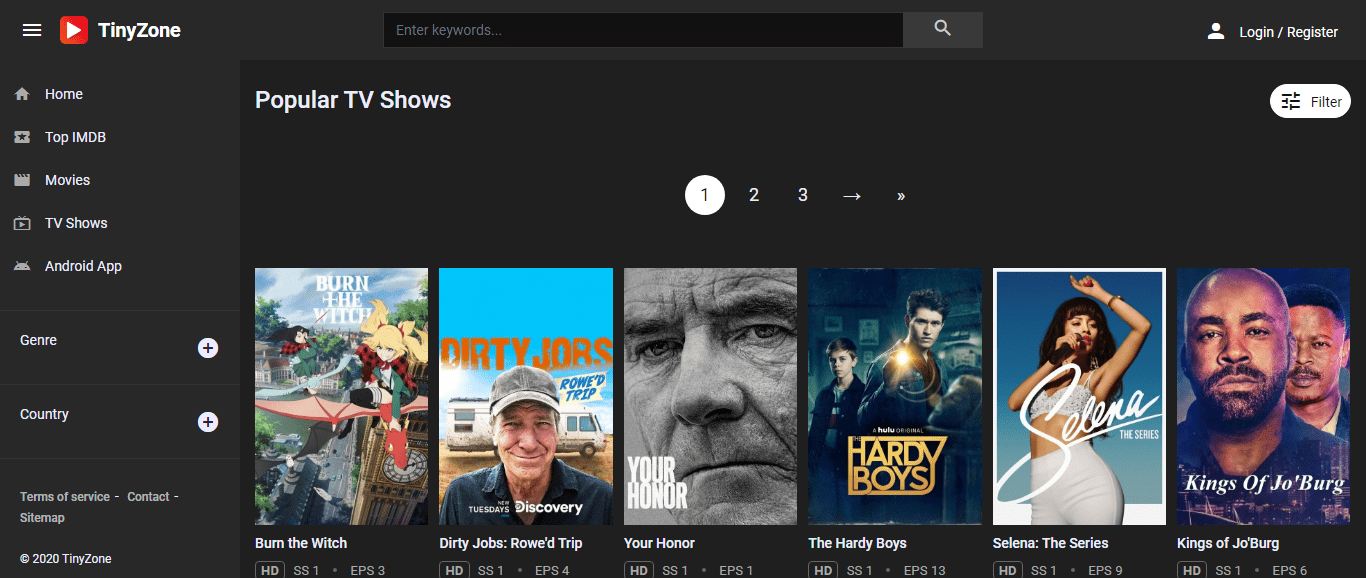Click Dirty Jobs: Rowe'd Trip title
The width and height of the screenshot is (1366, 578).
(511, 543)
